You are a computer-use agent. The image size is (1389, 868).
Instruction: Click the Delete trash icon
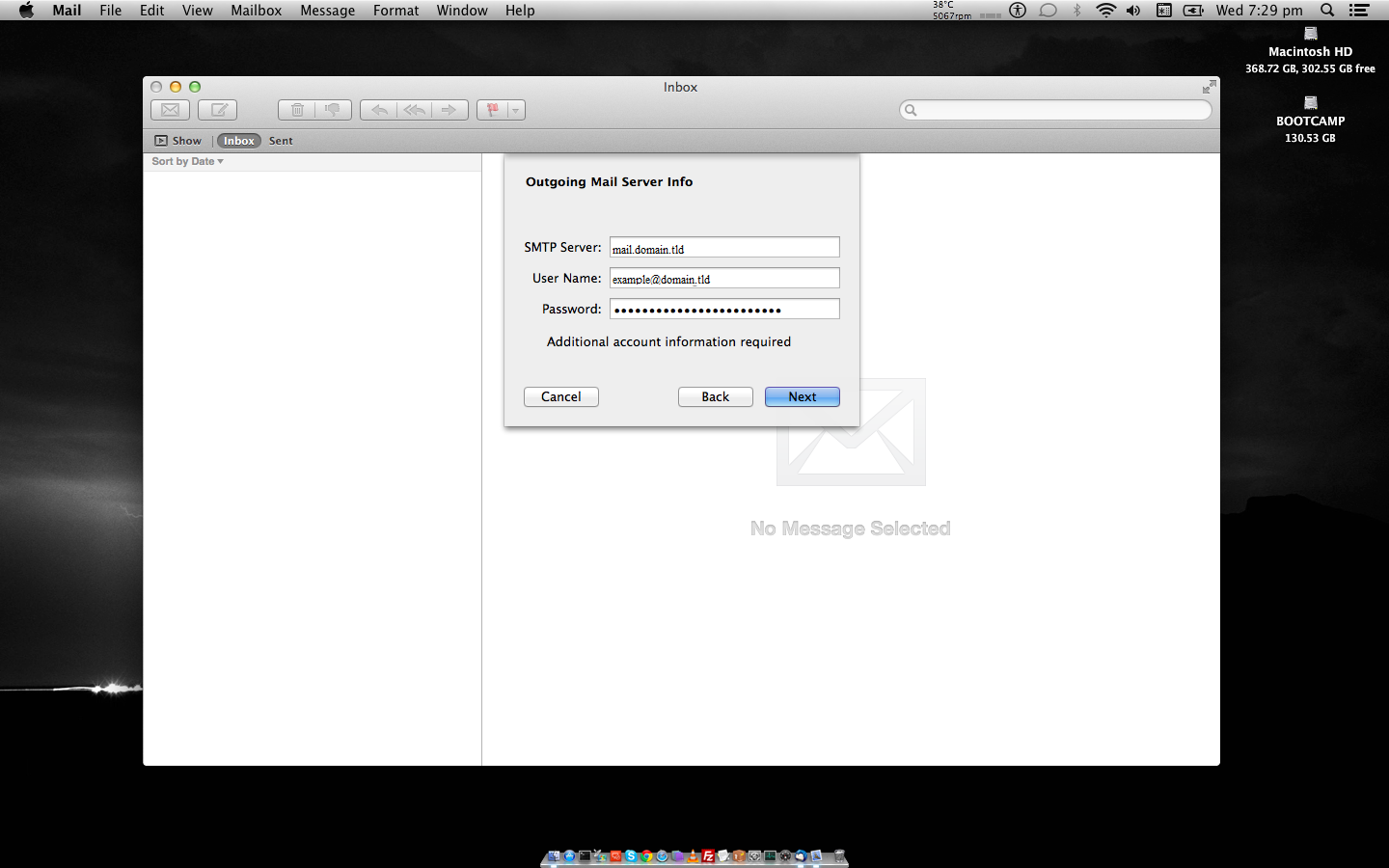pyautogui.click(x=296, y=109)
